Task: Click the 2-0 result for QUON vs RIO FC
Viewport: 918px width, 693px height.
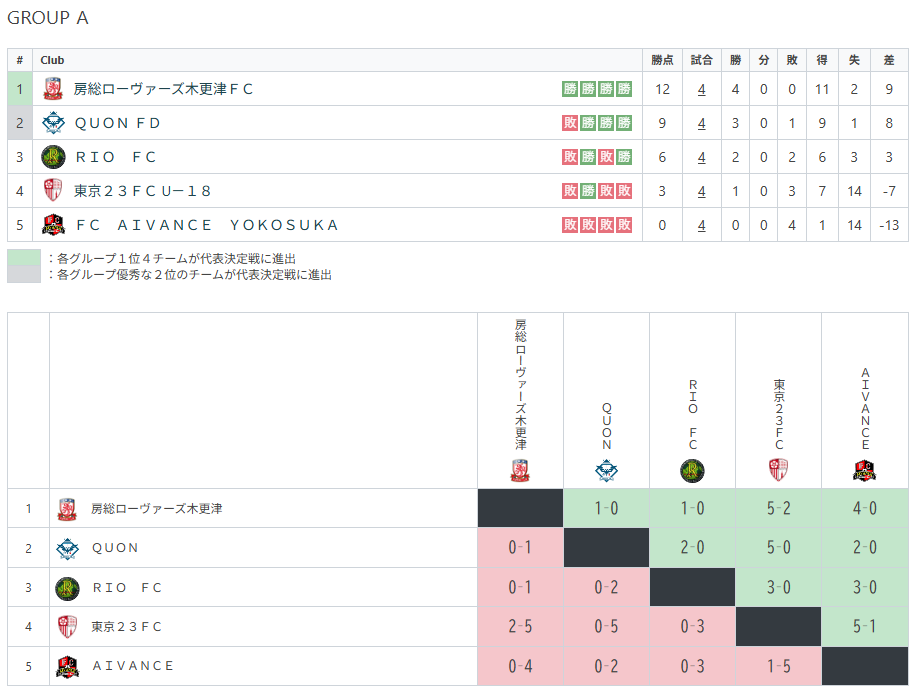Action: click(x=692, y=547)
